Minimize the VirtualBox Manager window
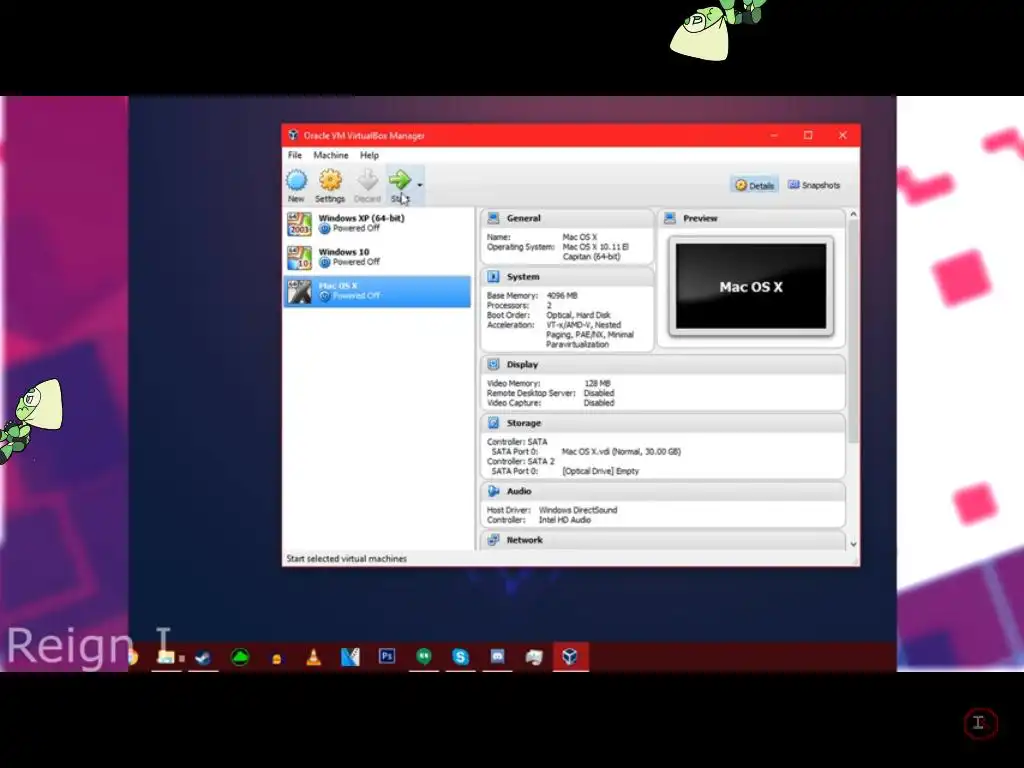The width and height of the screenshot is (1024, 768). click(x=774, y=135)
